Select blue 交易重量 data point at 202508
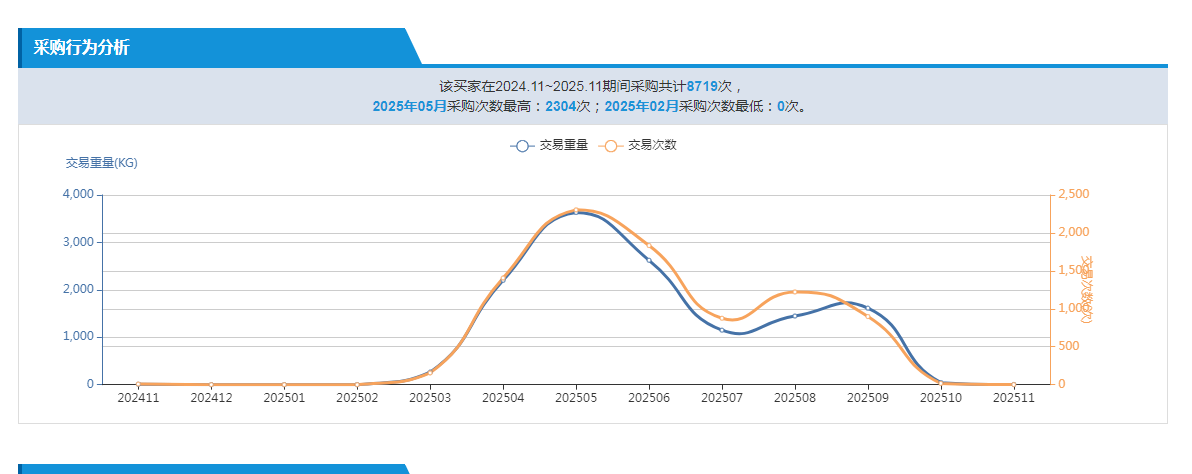Image resolution: width=1192 pixels, height=474 pixels. tap(795, 316)
